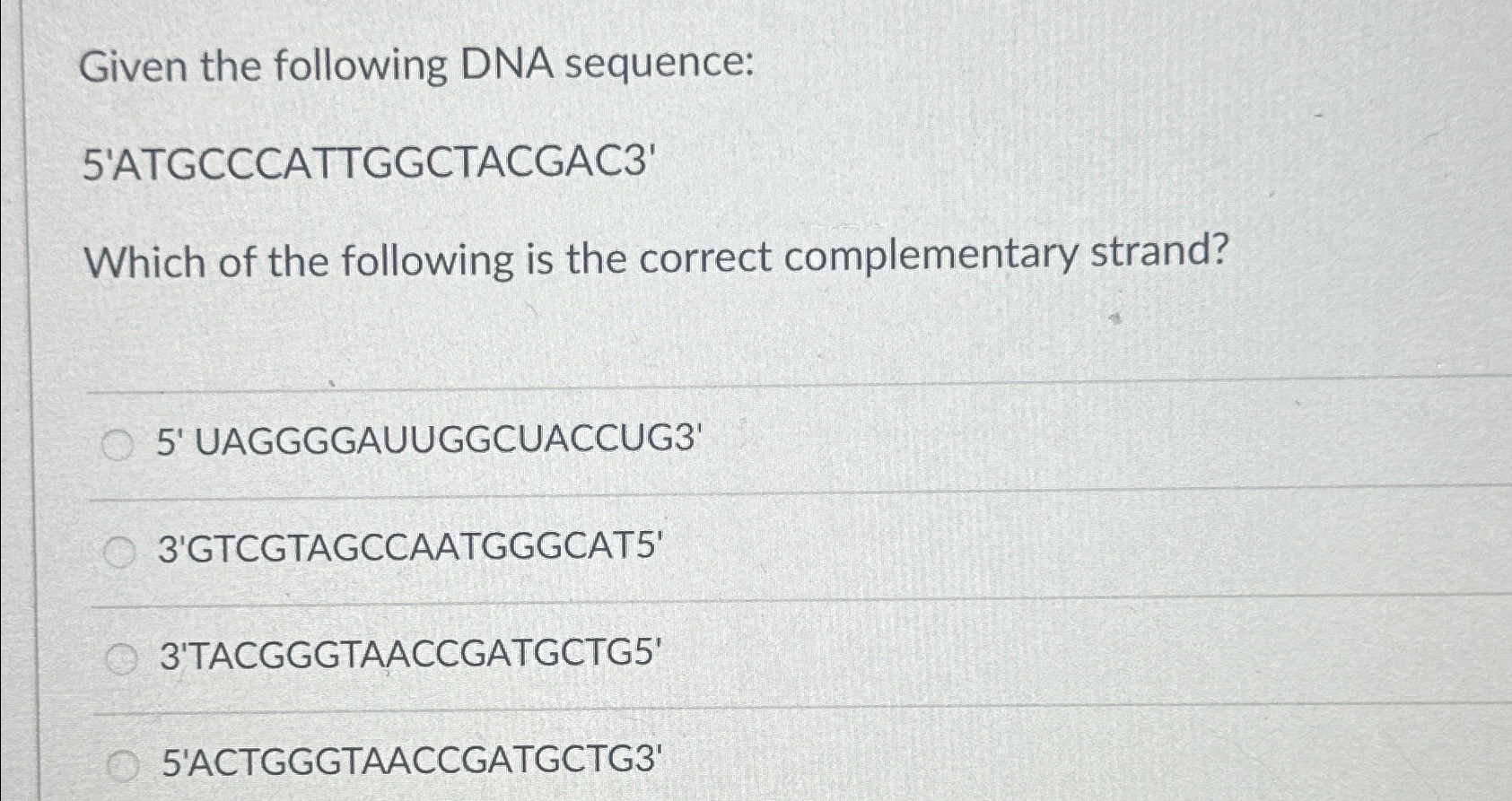The height and width of the screenshot is (801, 1512).
Task: Click the answer label 3'GTCGTAGCCAATGGGCAT5'
Action: pyautogui.click(x=411, y=548)
